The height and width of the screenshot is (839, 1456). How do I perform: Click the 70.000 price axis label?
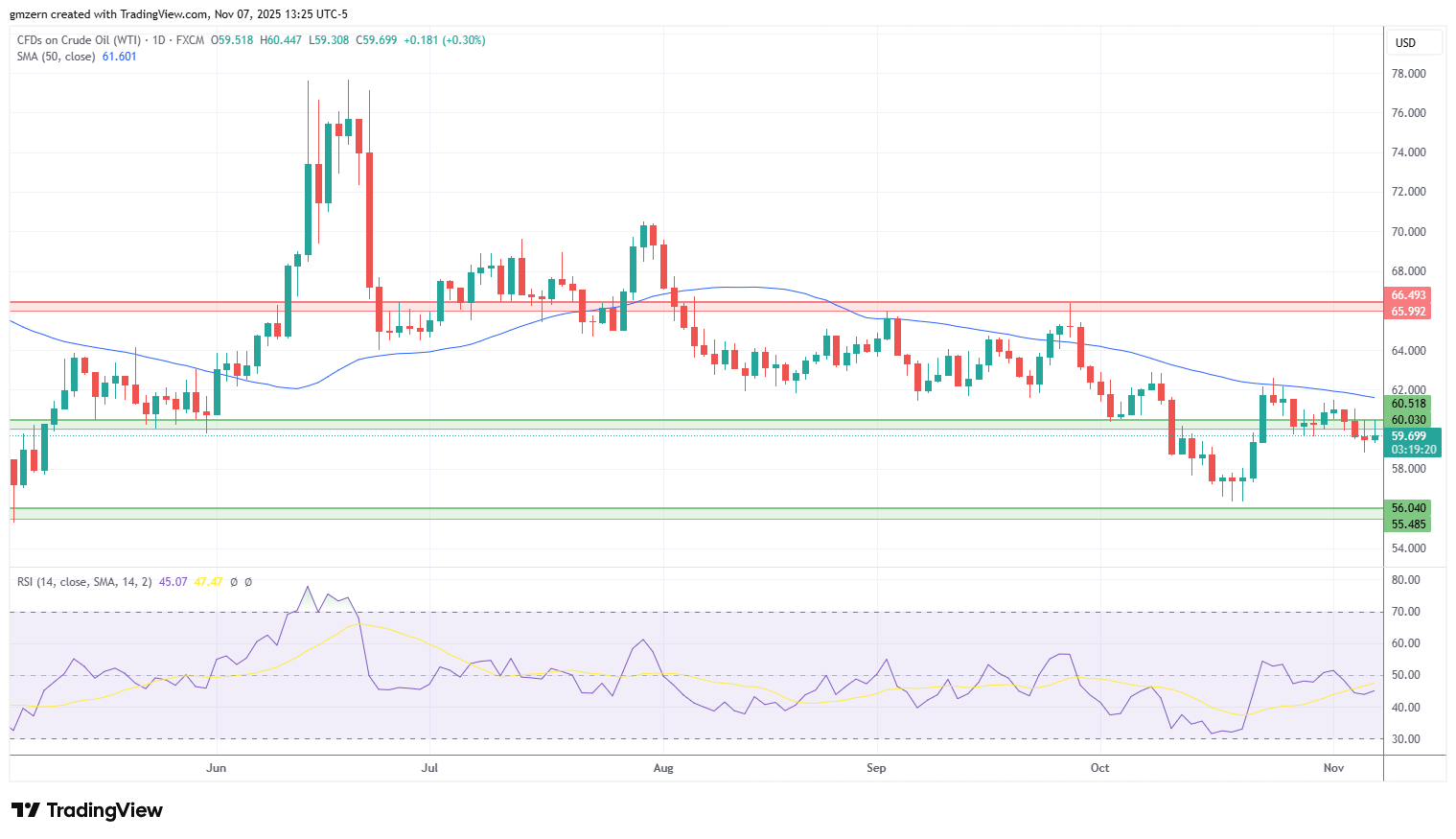(x=1408, y=232)
